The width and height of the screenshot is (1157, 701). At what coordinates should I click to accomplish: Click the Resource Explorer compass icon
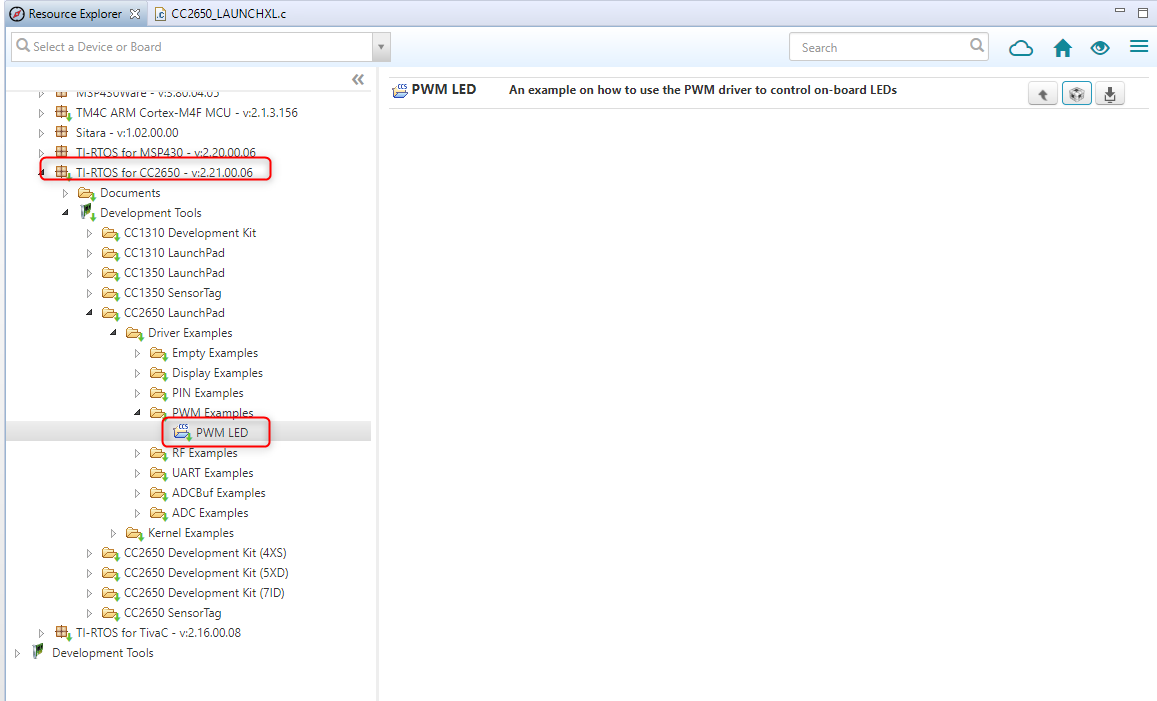coord(17,14)
